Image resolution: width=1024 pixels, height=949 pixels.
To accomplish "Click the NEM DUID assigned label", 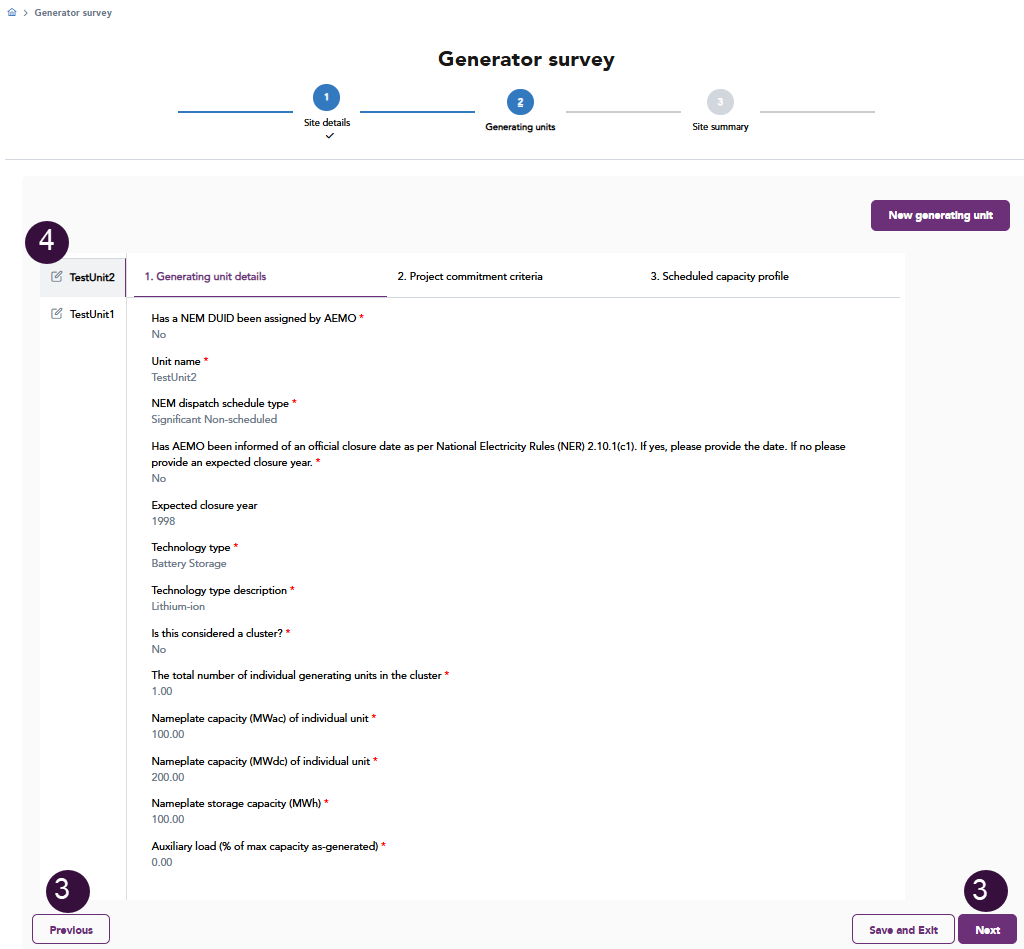I will point(254,318).
